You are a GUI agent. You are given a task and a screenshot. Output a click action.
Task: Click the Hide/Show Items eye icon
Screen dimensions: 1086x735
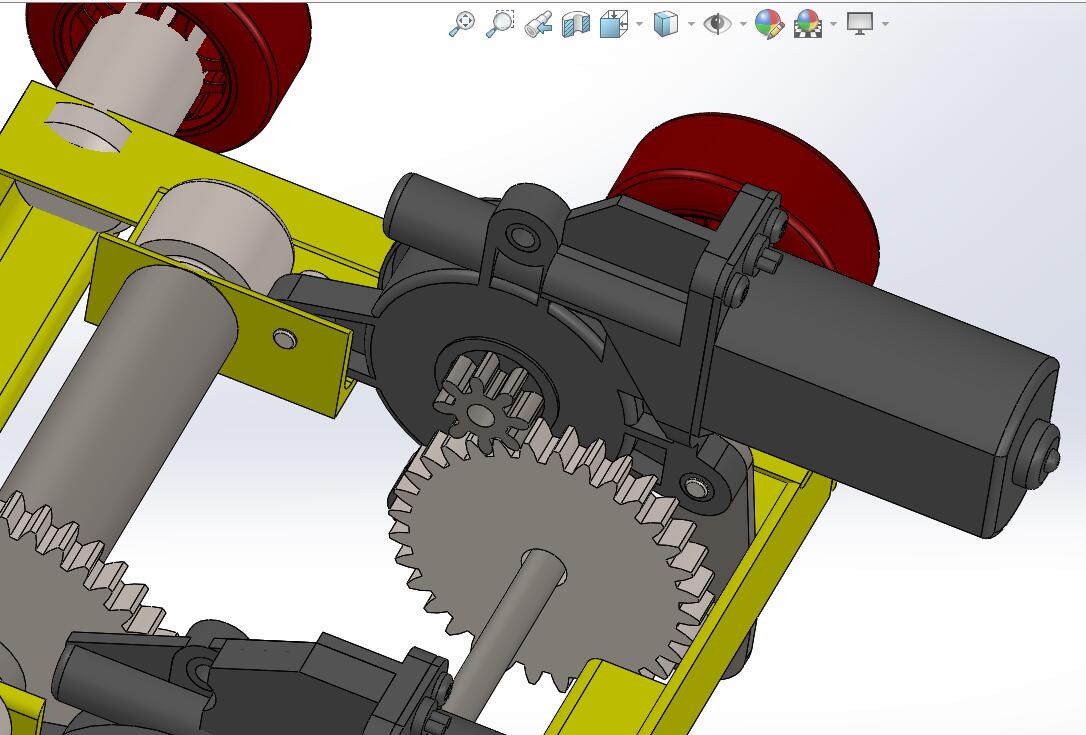pyautogui.click(x=717, y=24)
